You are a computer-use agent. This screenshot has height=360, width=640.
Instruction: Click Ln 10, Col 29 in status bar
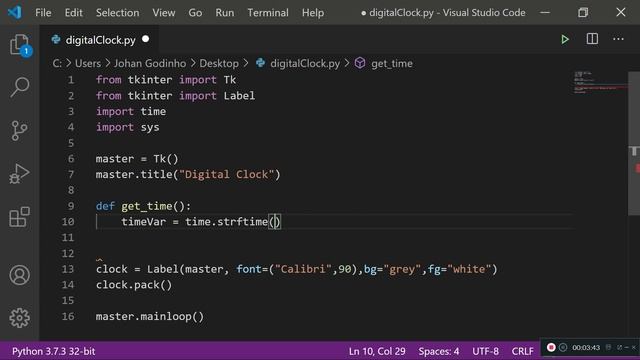point(377,351)
